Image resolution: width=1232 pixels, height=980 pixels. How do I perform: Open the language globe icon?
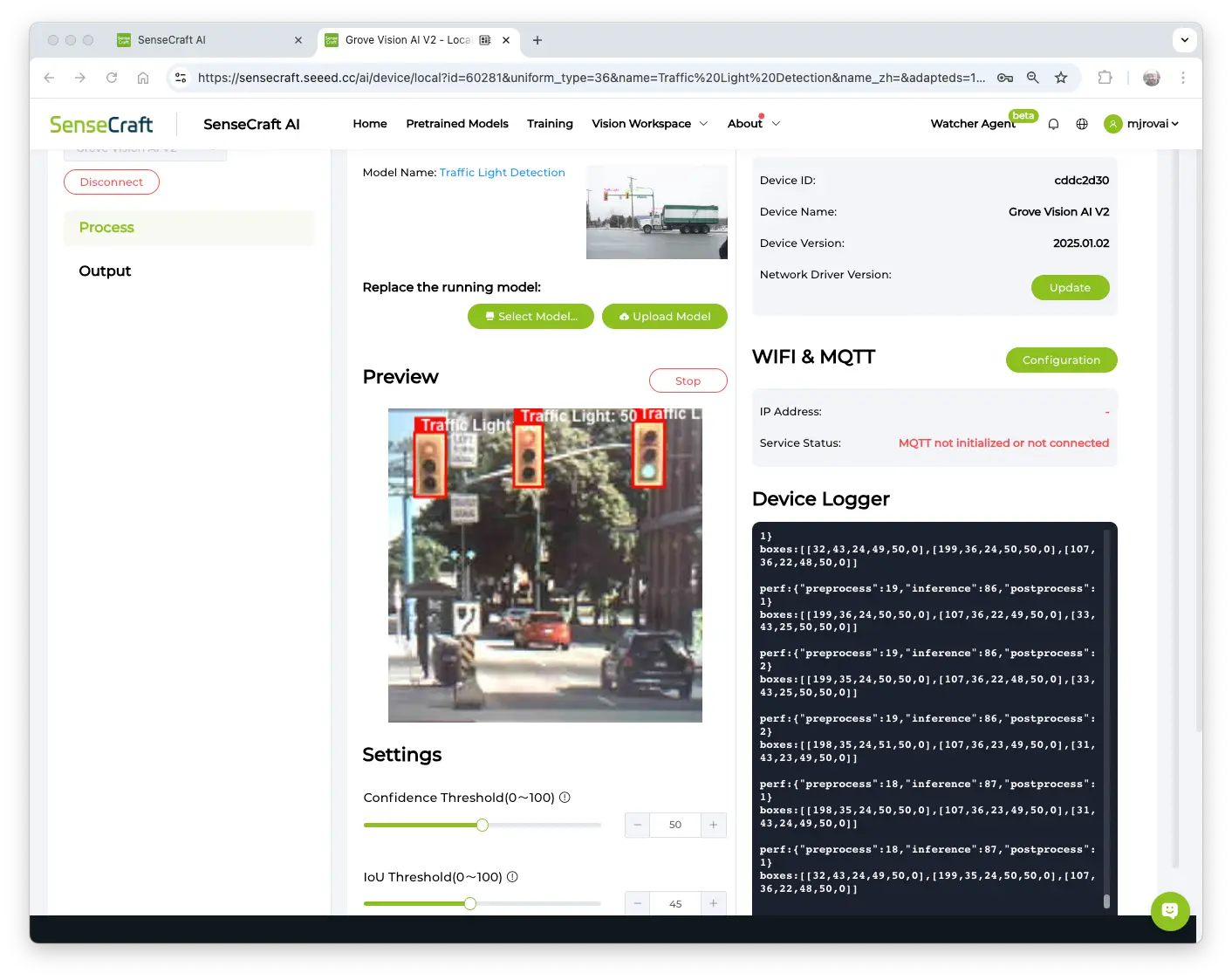(1082, 124)
